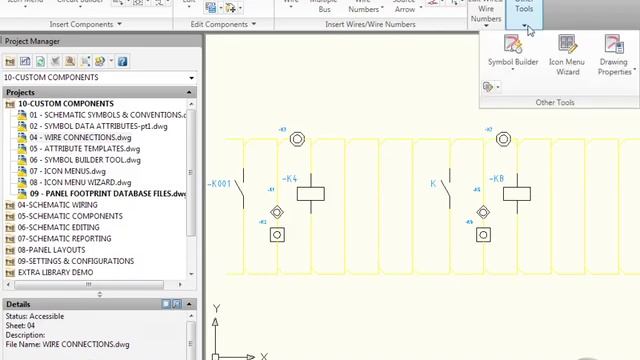The height and width of the screenshot is (360, 640).
Task: Click the magnifier search icon in Project Manager
Action: tap(70, 62)
